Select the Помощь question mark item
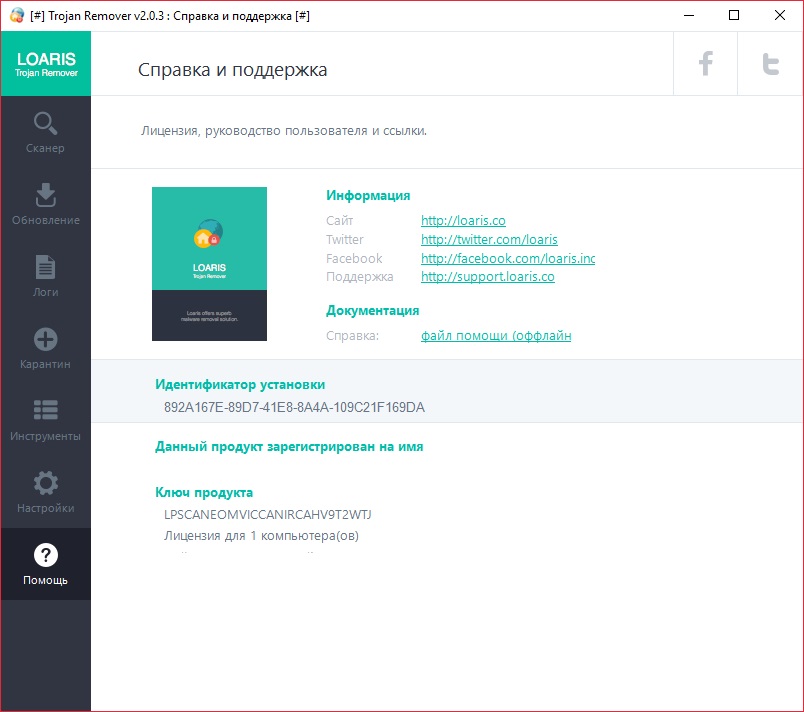 tap(46, 564)
